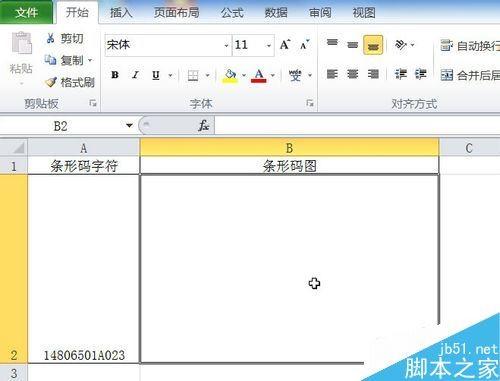The image size is (500, 381).
Task: Open the Copy (复制) dropdown arrow
Action: pyautogui.click(x=90, y=61)
